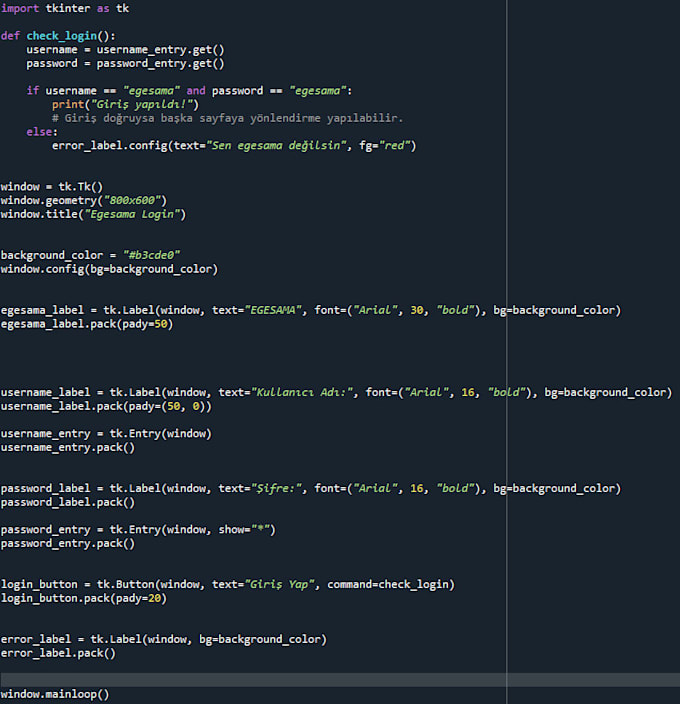Click 'username_entry = tk.Entry(window)' line
The width and height of the screenshot is (680, 704).
[x=106, y=434]
